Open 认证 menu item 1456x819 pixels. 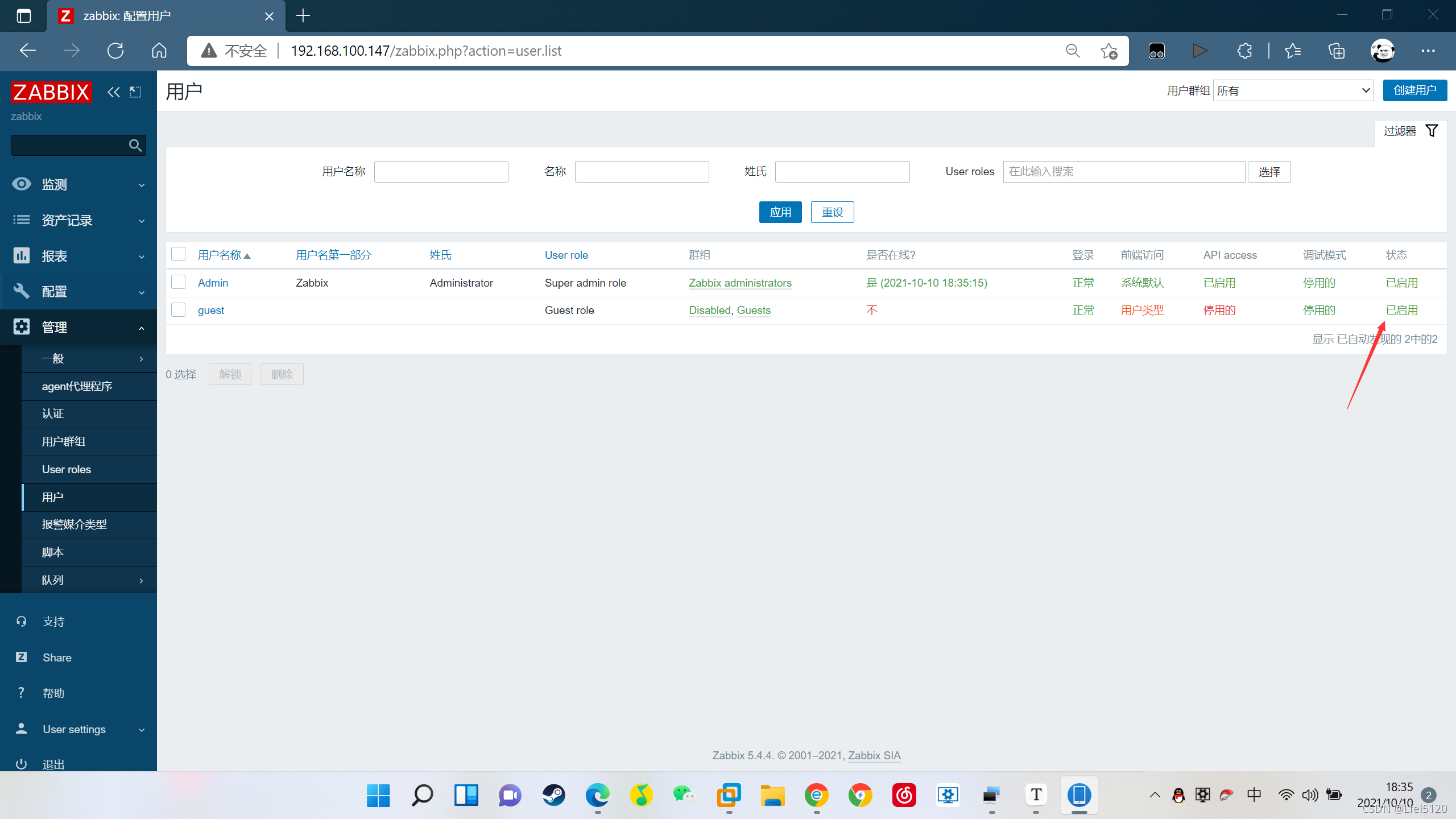pyautogui.click(x=89, y=413)
